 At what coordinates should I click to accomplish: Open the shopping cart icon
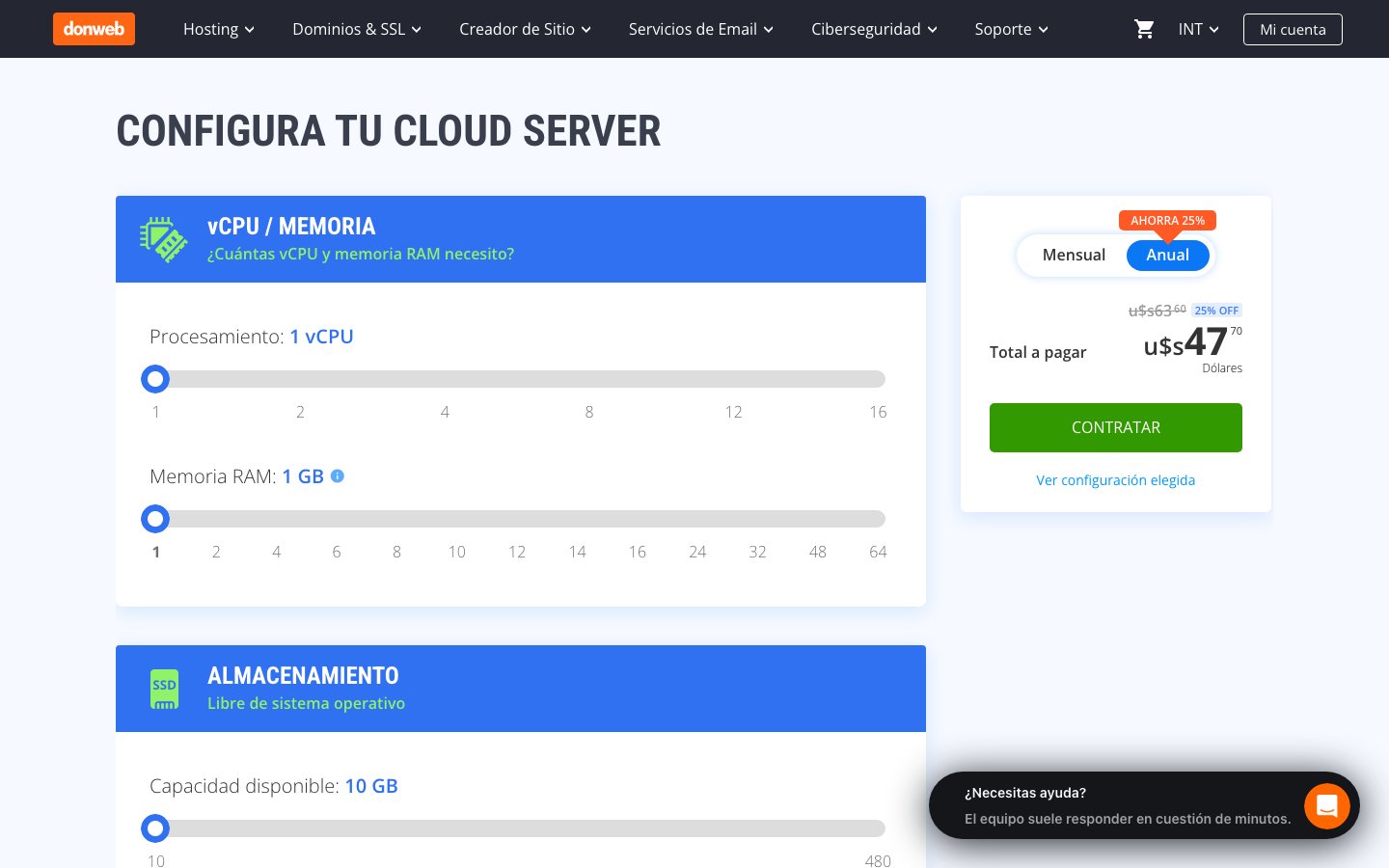point(1144,29)
